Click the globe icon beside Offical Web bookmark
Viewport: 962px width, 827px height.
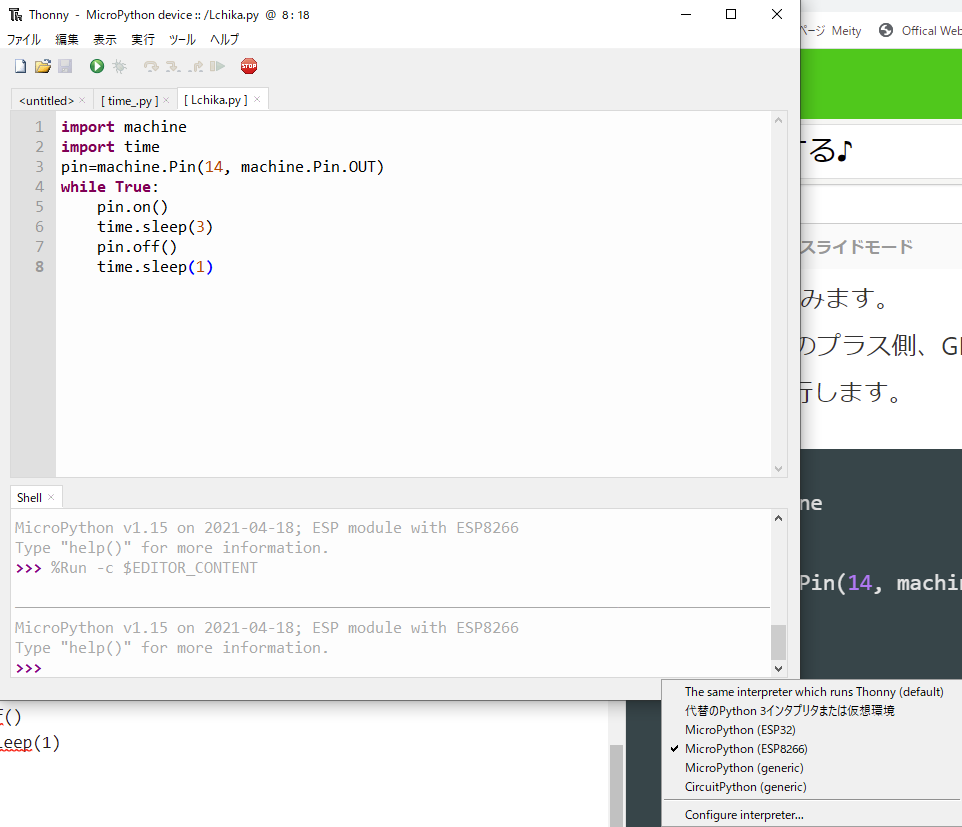pos(886,30)
